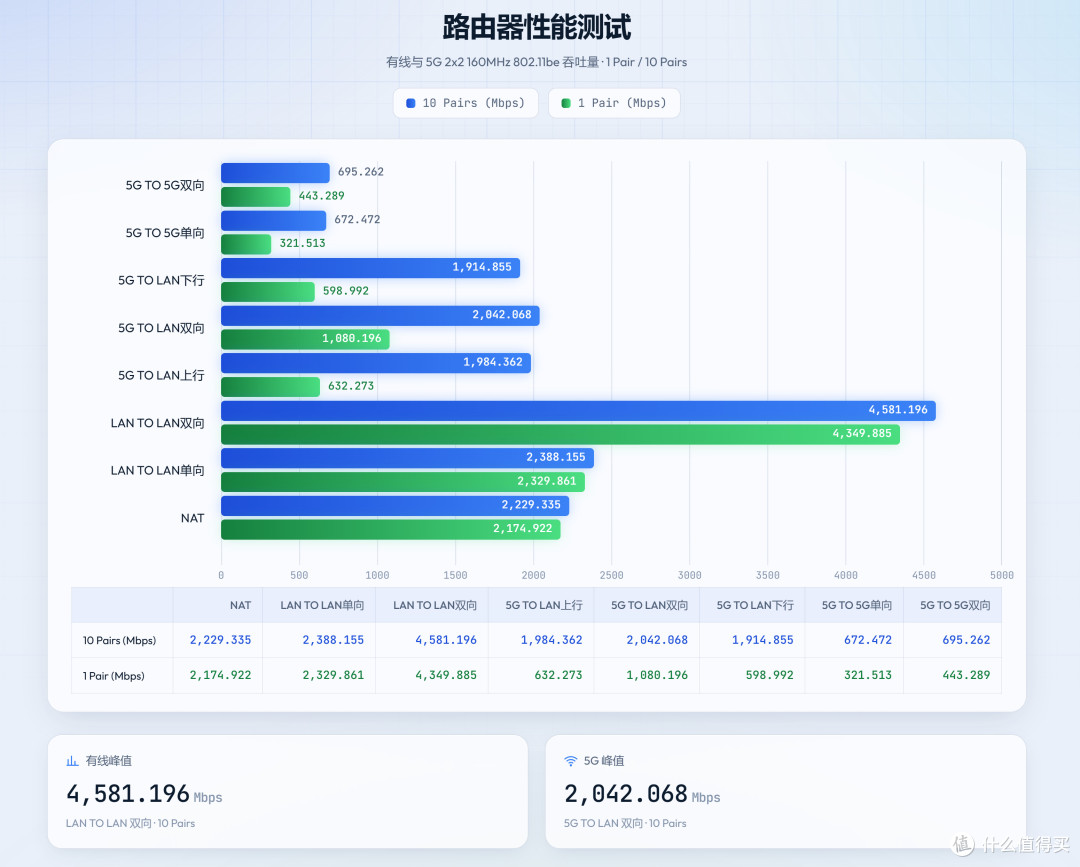This screenshot has width=1080, height=867.
Task: Click the blue 1,914.855 bar
Action: coord(371,268)
